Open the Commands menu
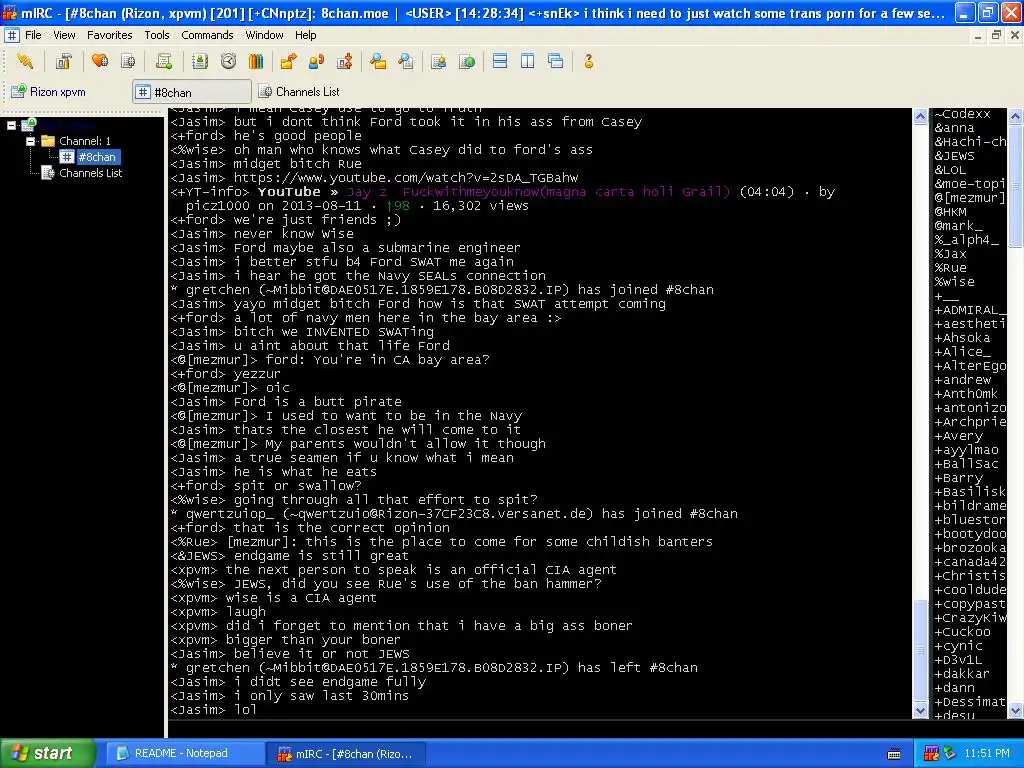1024x768 pixels. pyautogui.click(x=207, y=35)
